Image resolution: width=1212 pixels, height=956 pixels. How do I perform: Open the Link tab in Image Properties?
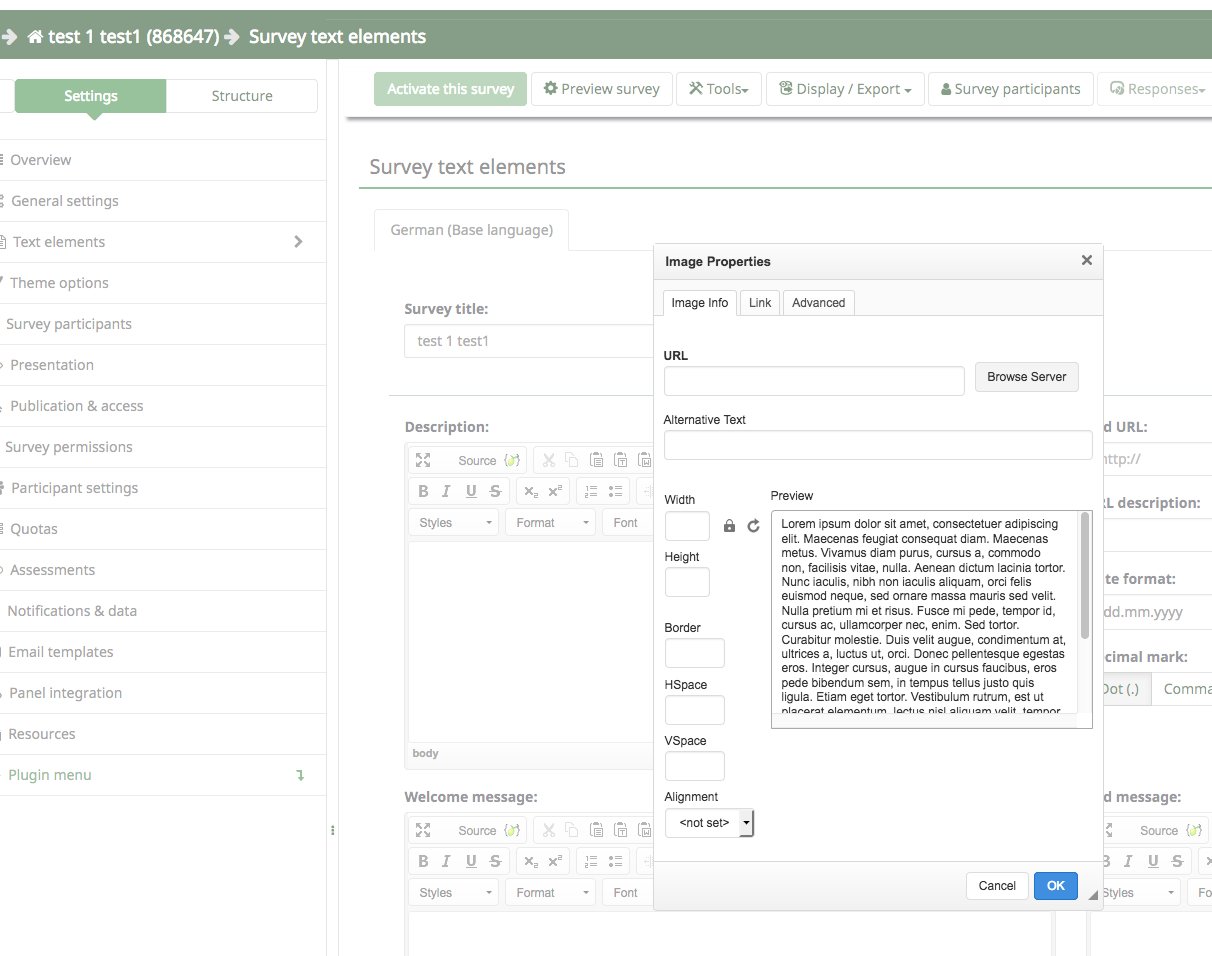[x=760, y=303]
